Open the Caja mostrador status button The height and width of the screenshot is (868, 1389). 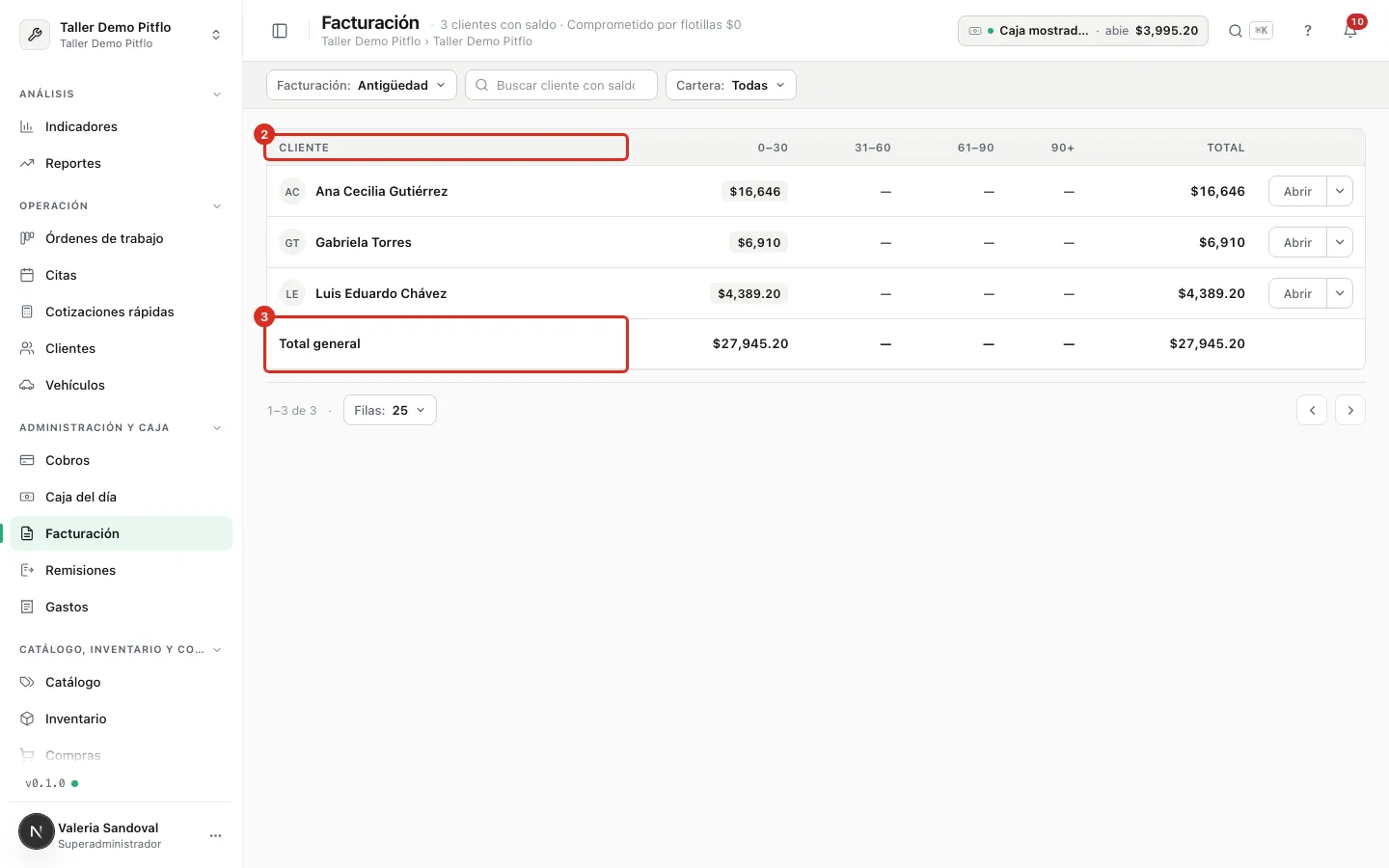[1083, 31]
